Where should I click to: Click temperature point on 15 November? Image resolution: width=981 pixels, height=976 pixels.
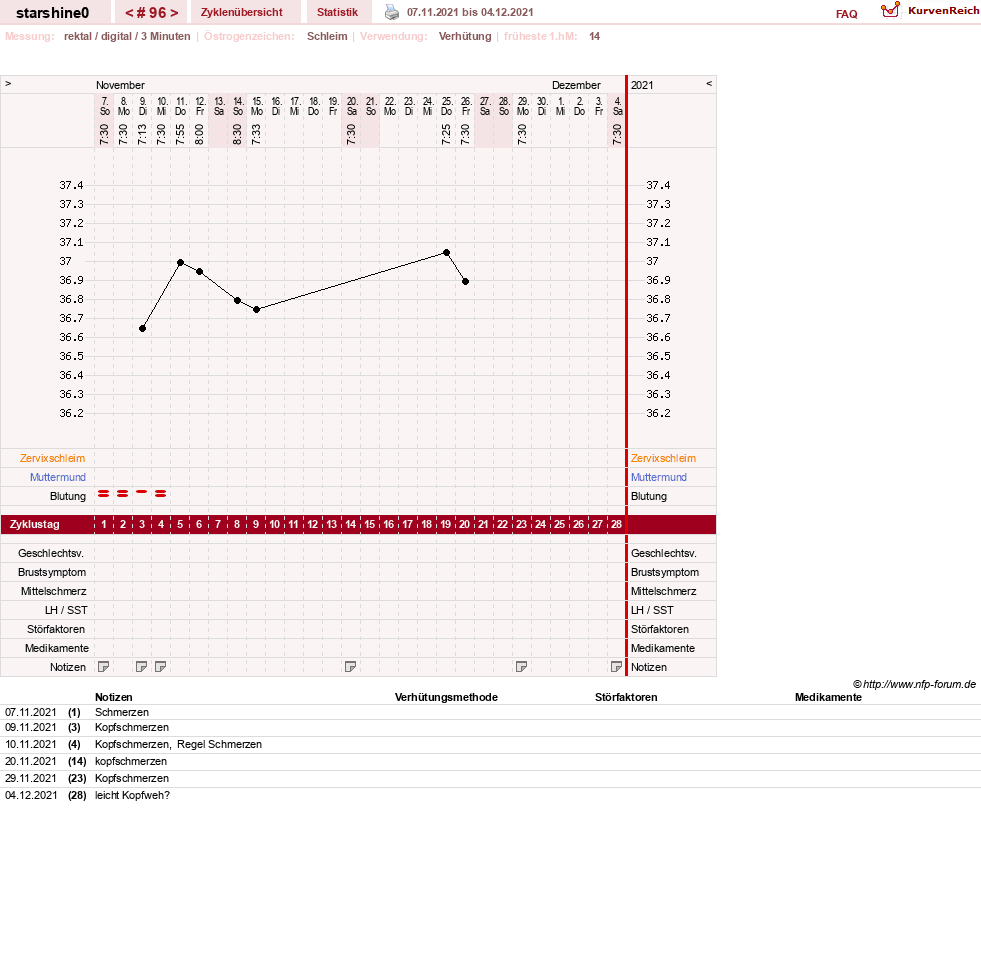257,310
